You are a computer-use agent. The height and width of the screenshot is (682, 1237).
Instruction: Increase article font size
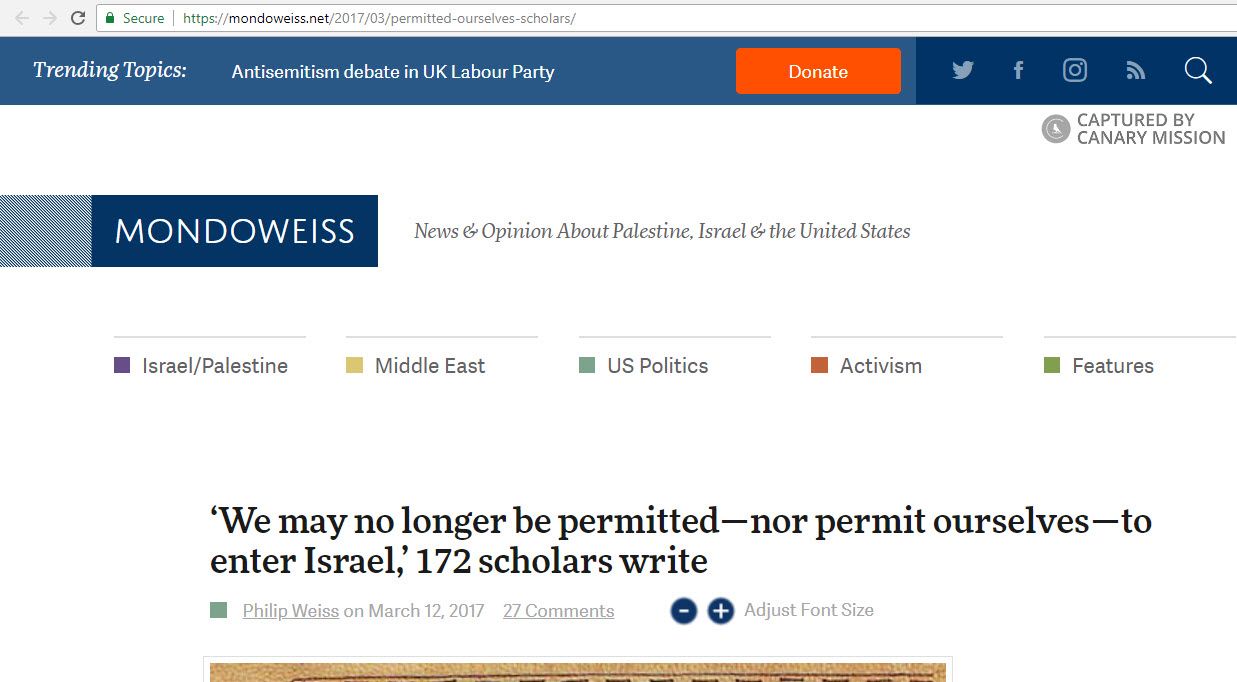click(720, 610)
